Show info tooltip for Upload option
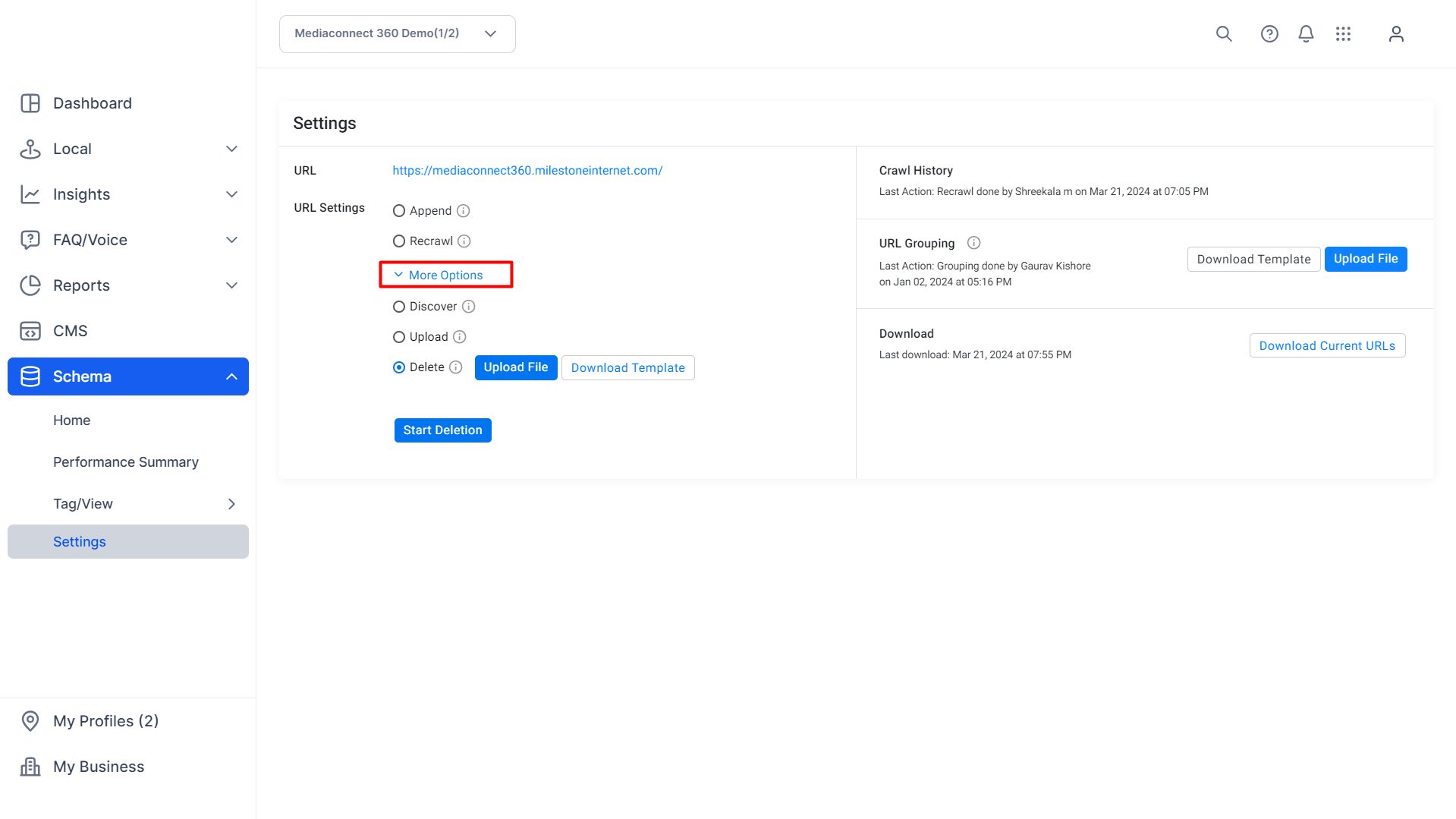The image size is (1456, 819). (460, 337)
